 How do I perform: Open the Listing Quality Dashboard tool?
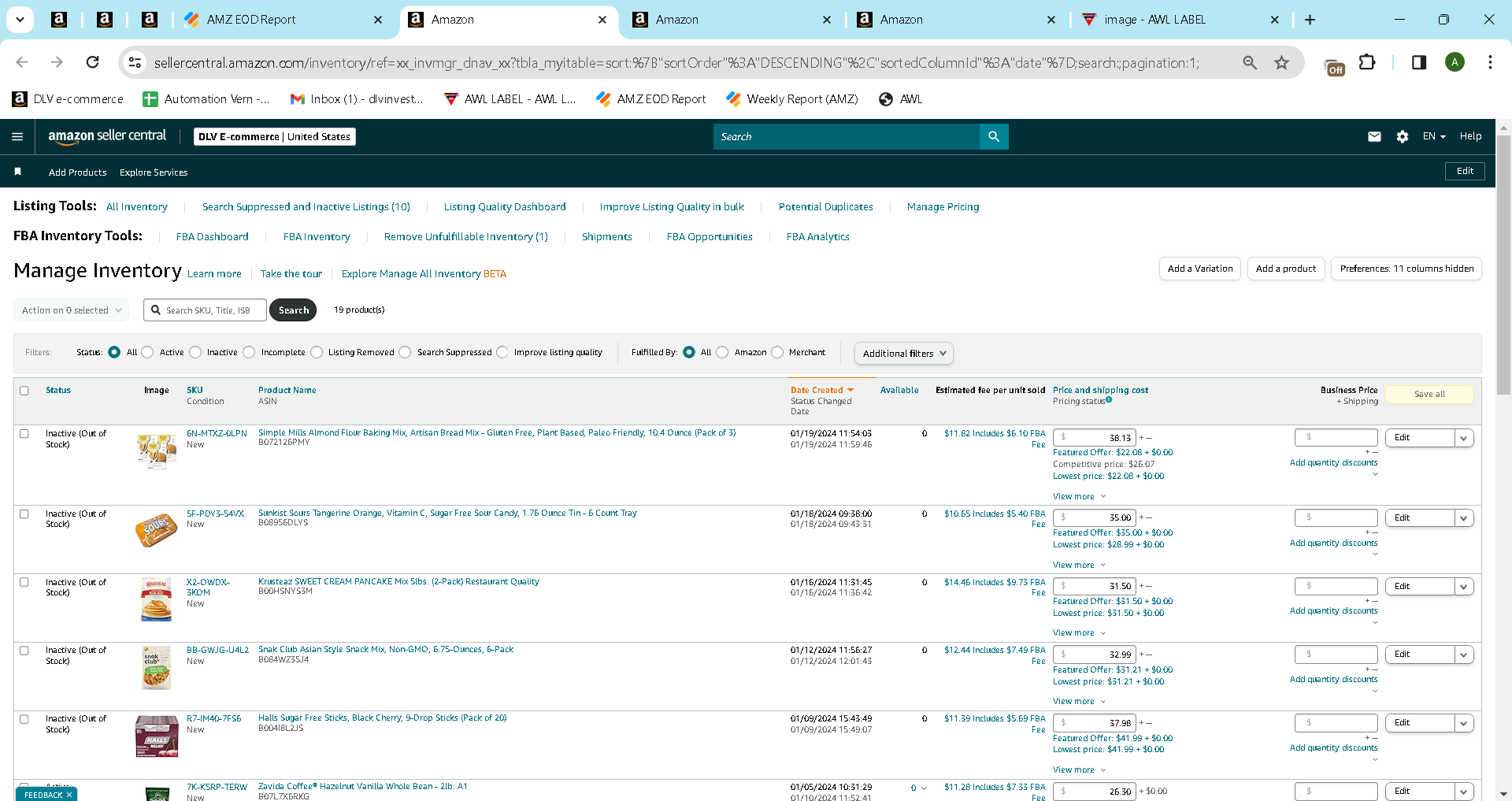click(x=505, y=207)
